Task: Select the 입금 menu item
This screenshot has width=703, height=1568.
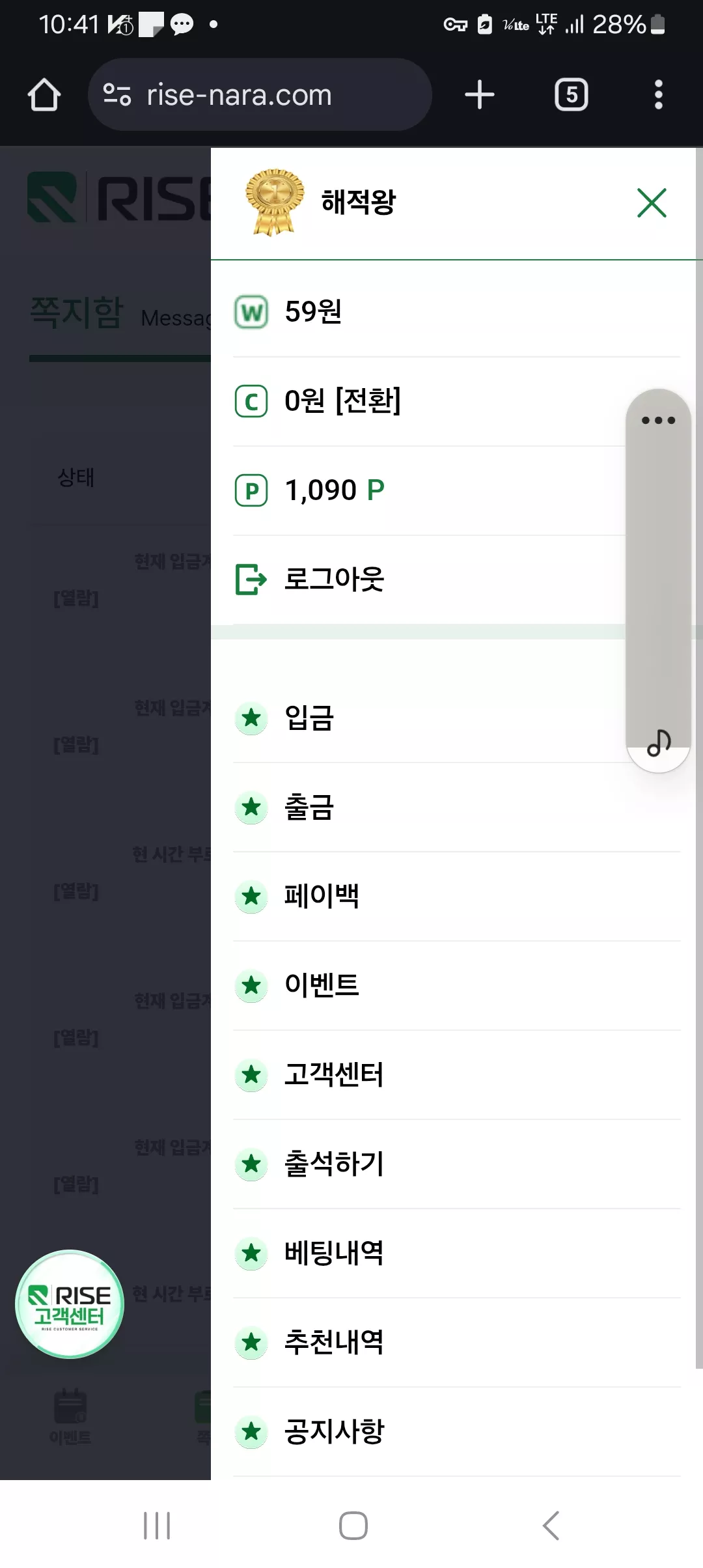Action: point(457,718)
